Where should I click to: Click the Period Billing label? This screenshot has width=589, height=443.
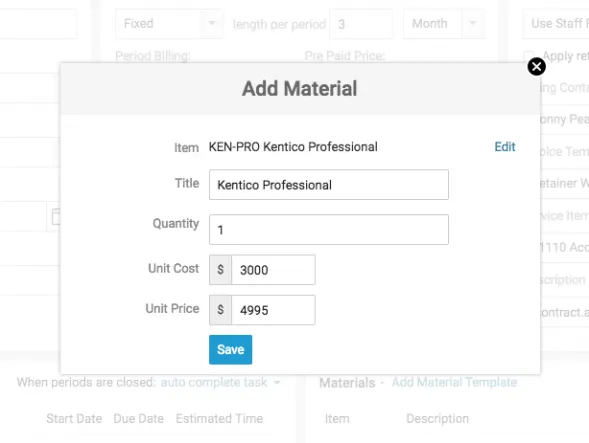153,56
